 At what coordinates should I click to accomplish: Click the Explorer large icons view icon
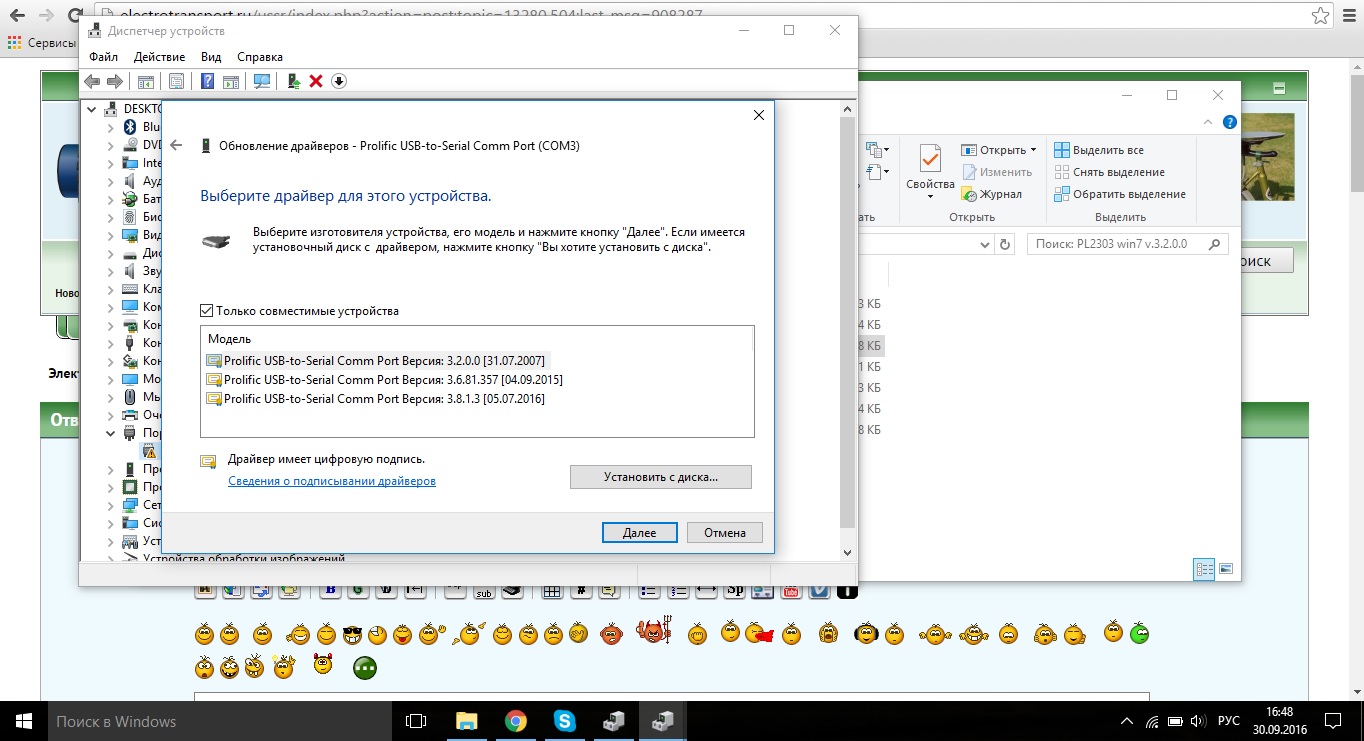(1225, 569)
